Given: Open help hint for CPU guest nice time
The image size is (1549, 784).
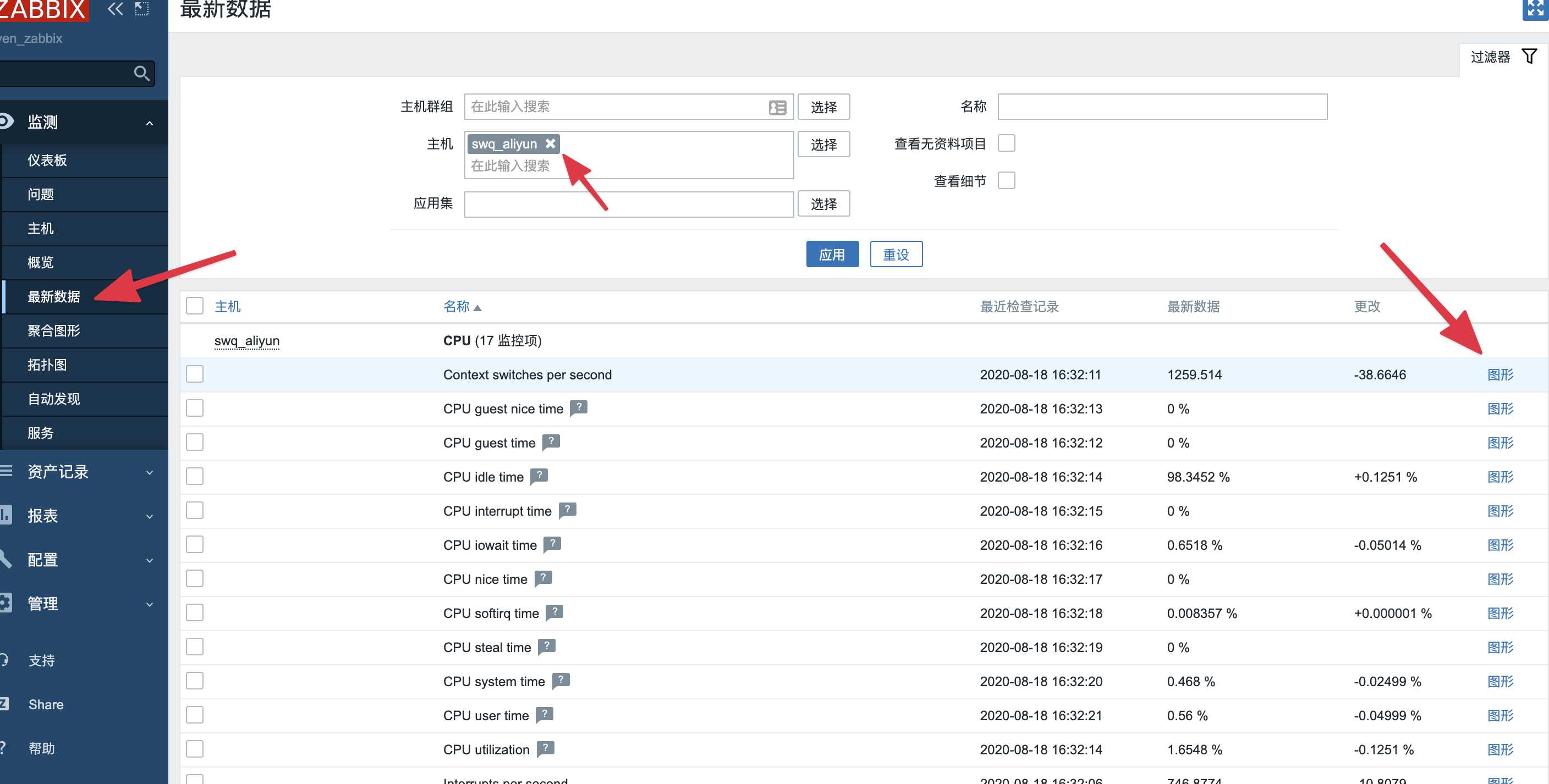Looking at the screenshot, I should pyautogui.click(x=578, y=407).
